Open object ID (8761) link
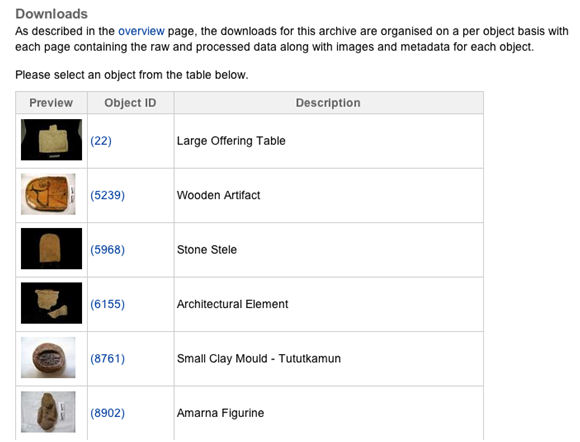580x442 pixels. coord(107,358)
